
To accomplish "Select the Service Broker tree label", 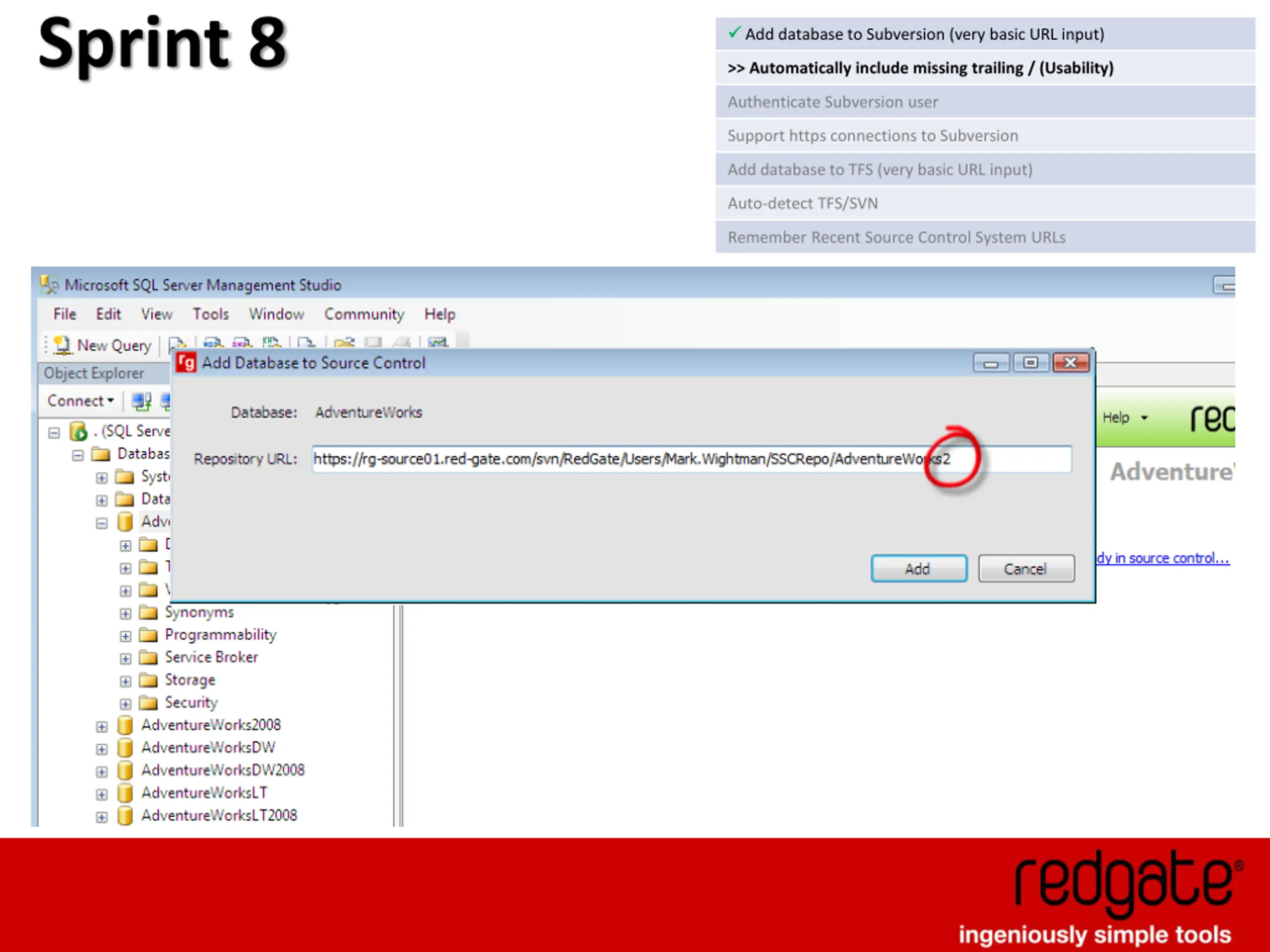I will pyautogui.click(x=212, y=657).
